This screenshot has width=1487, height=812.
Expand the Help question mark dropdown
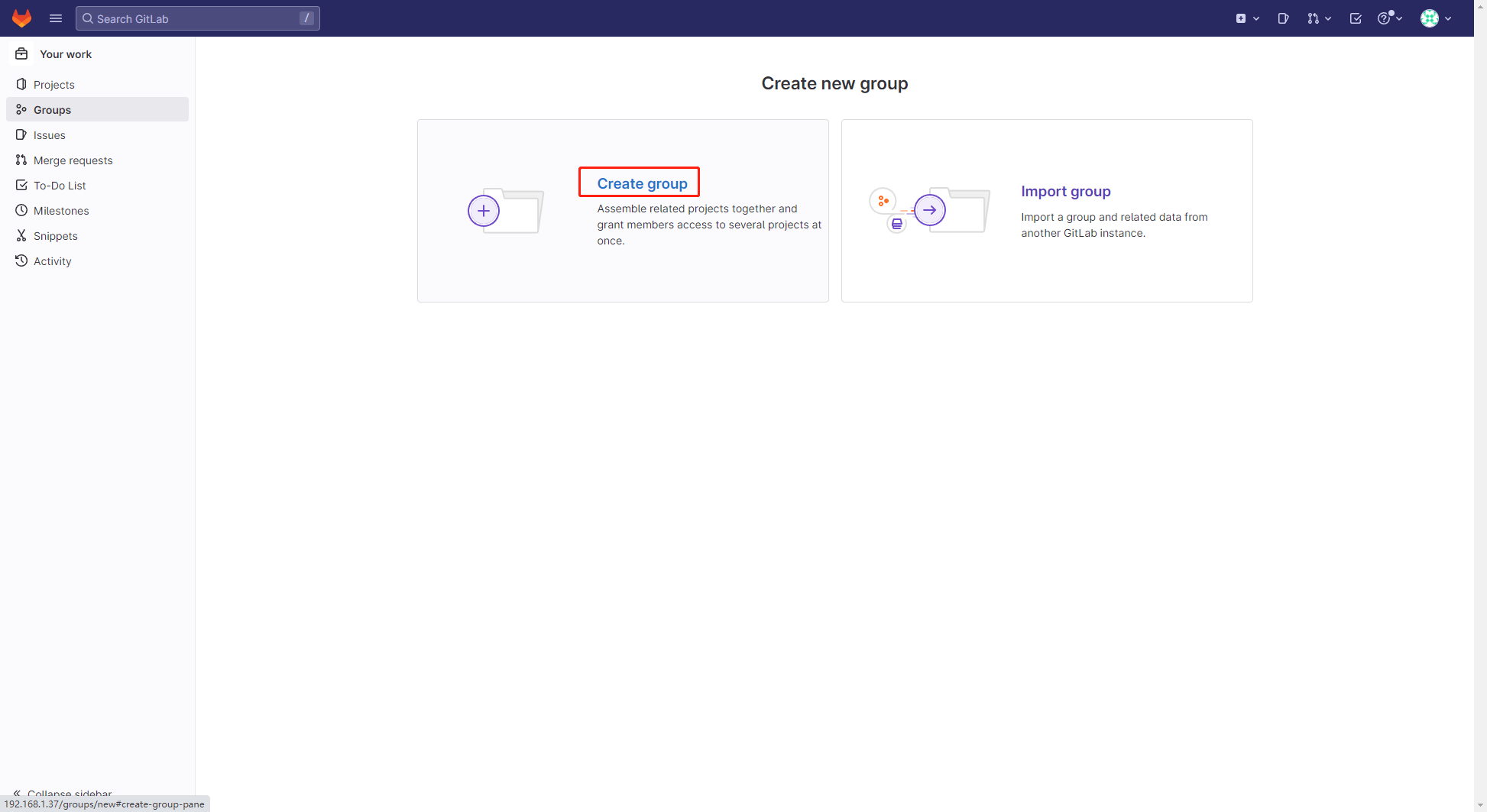[x=1389, y=18]
